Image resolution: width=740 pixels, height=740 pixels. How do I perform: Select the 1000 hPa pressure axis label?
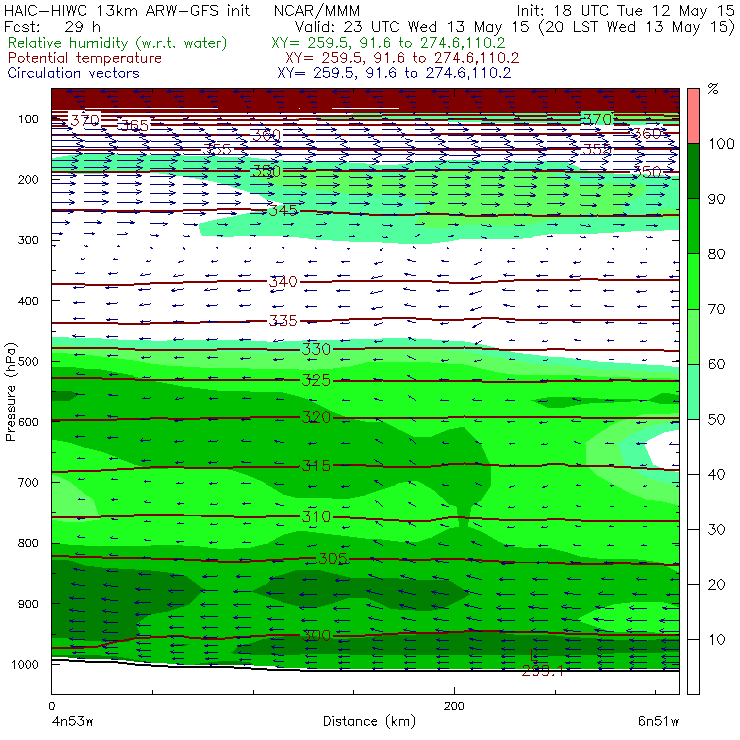tap(24, 664)
